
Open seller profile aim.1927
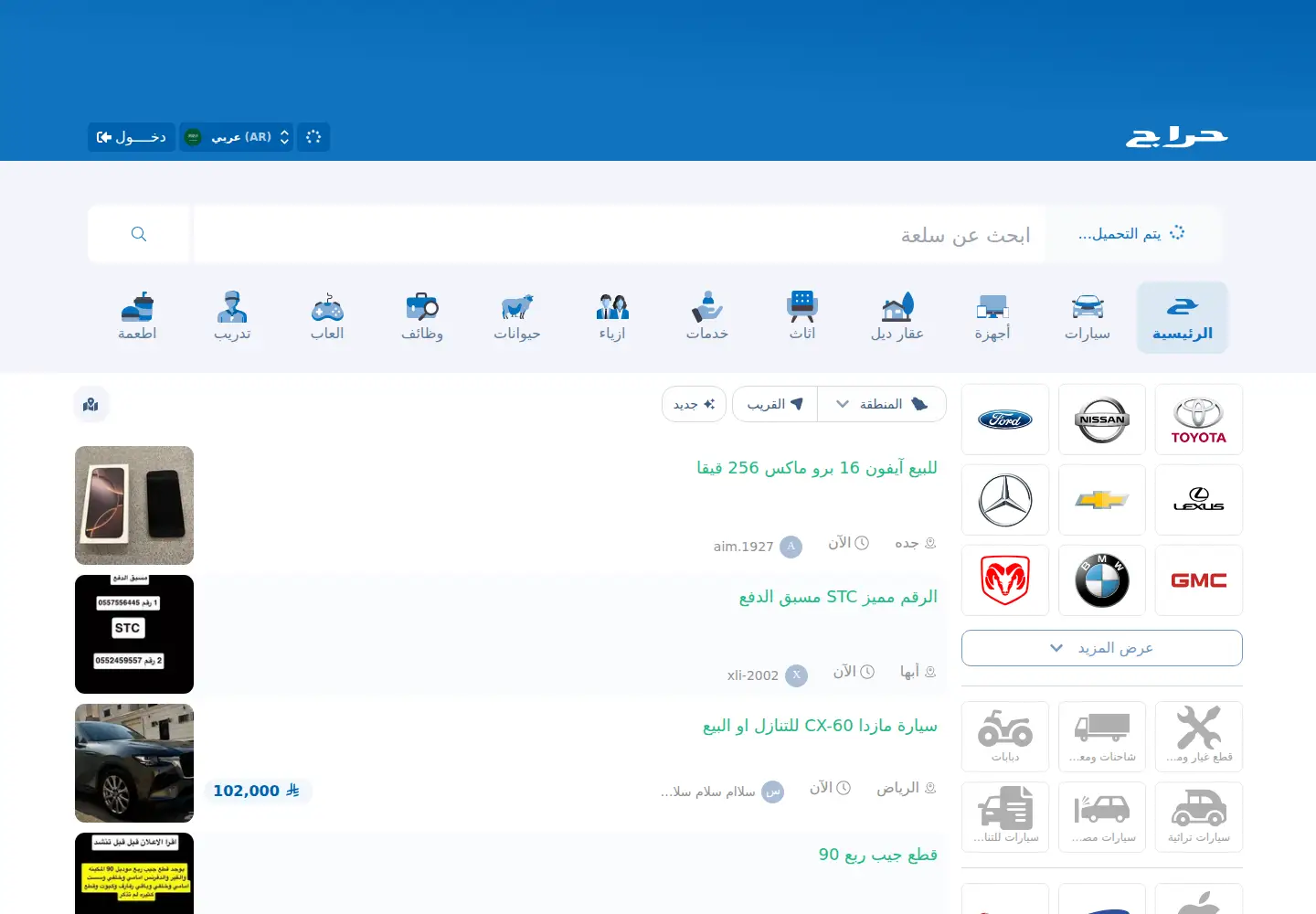[x=758, y=547]
